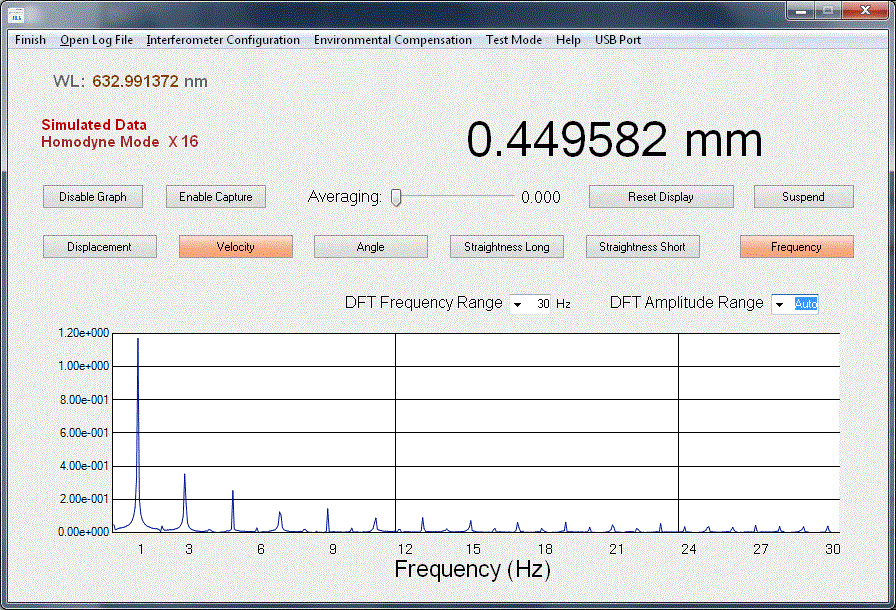Open the Environmental Compensation menu
The image size is (896, 610).
point(392,40)
